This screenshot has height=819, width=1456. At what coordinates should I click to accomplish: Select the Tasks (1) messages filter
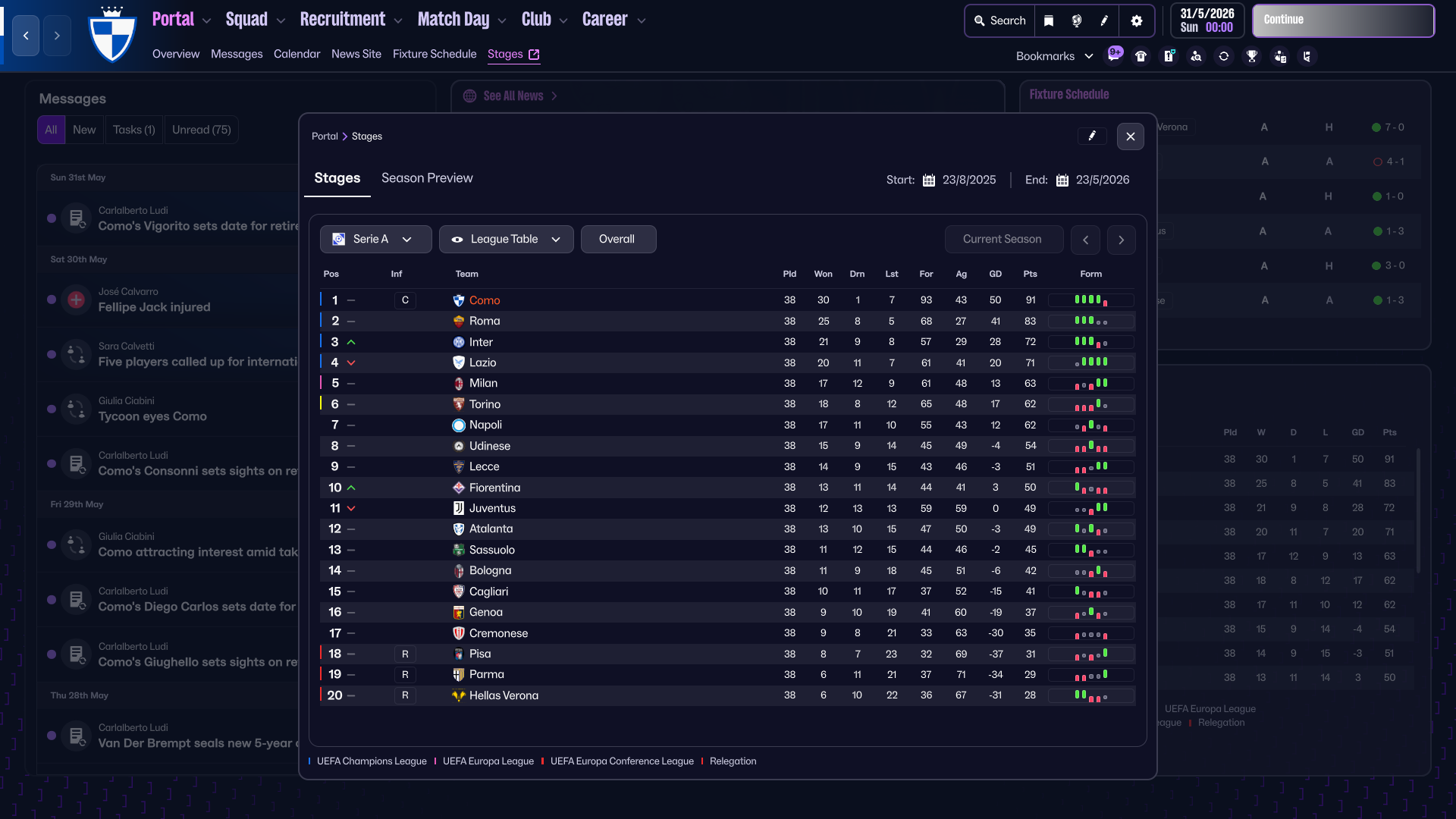click(x=133, y=130)
